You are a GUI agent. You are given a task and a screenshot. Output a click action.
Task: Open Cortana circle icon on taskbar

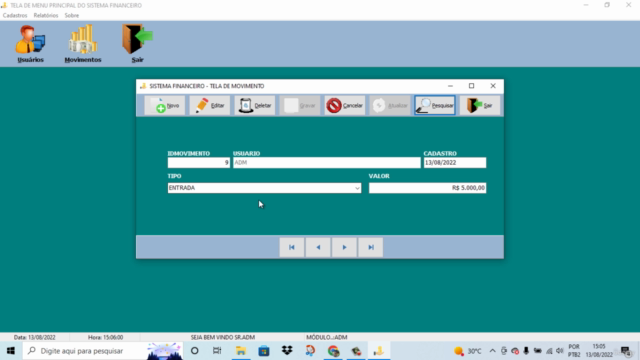click(195, 351)
